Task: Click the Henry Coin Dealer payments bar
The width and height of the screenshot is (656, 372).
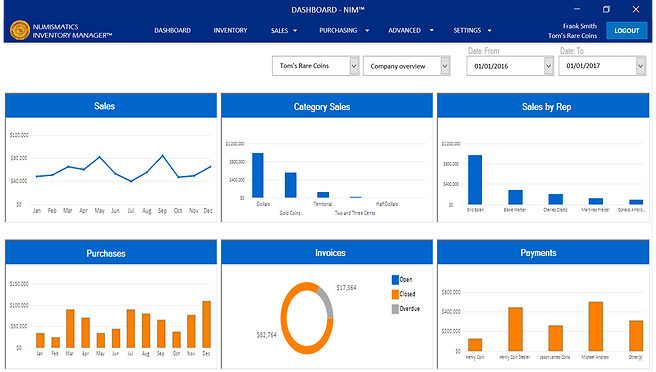Action: 515,329
